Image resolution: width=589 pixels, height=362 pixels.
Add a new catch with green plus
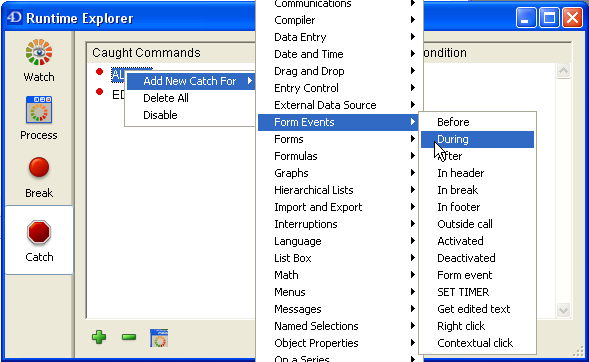click(99, 337)
